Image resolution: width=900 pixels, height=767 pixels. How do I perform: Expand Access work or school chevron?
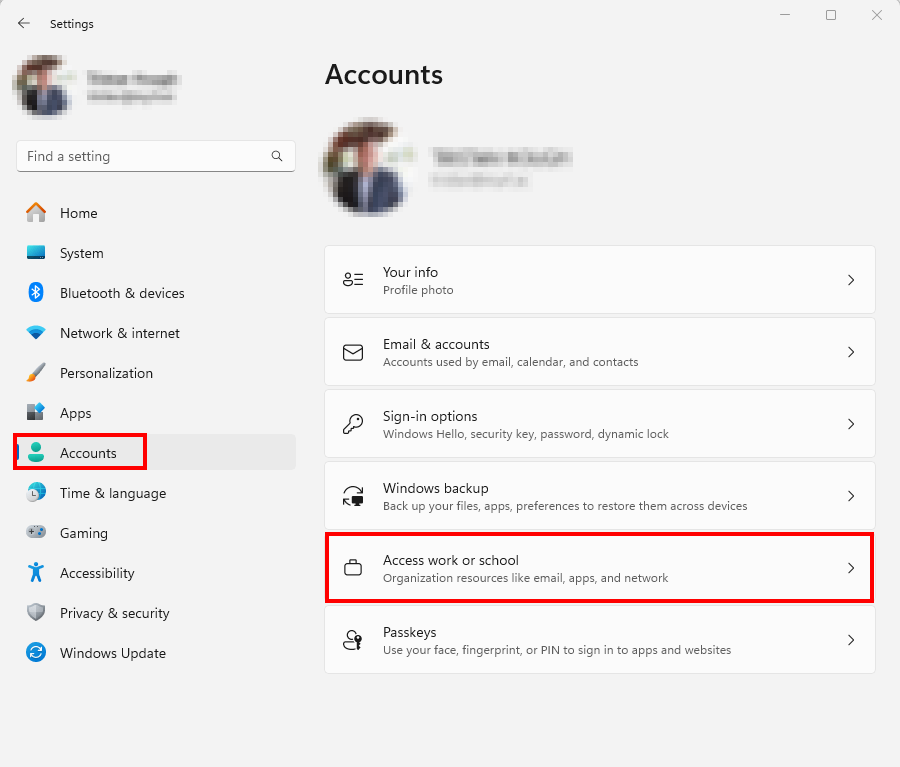click(851, 568)
